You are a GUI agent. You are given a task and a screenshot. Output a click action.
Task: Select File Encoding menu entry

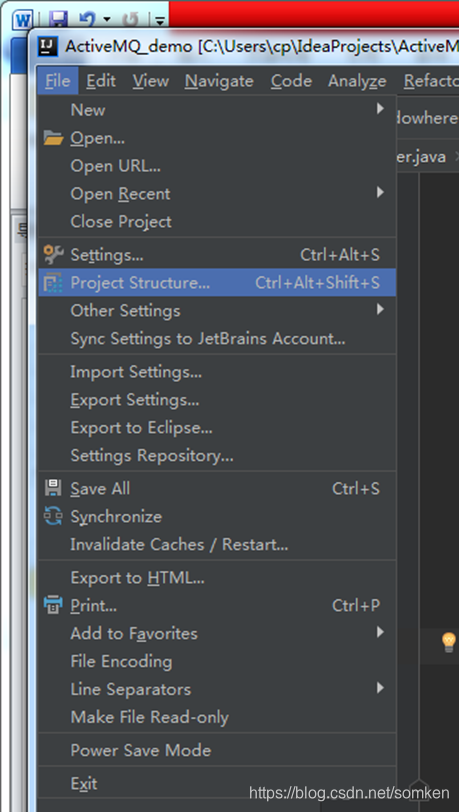217,661
